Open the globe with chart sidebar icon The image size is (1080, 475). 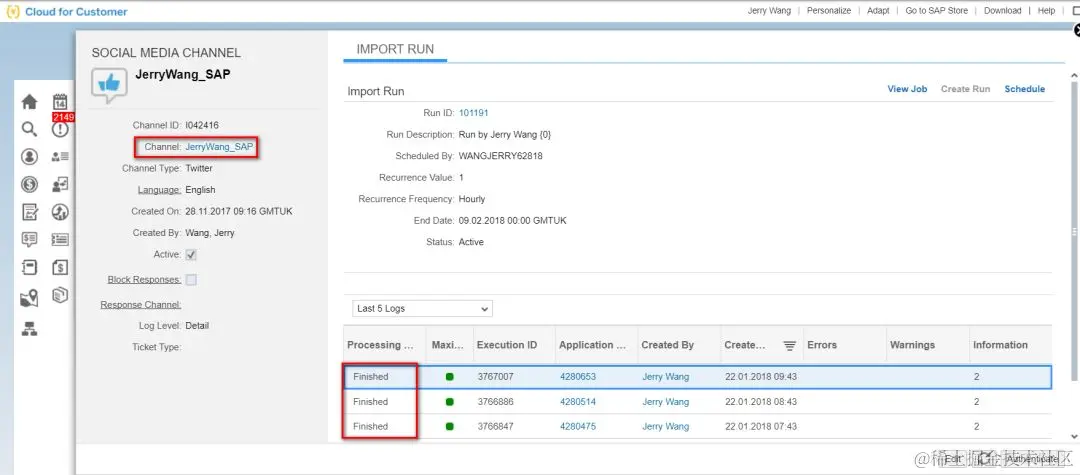60,212
